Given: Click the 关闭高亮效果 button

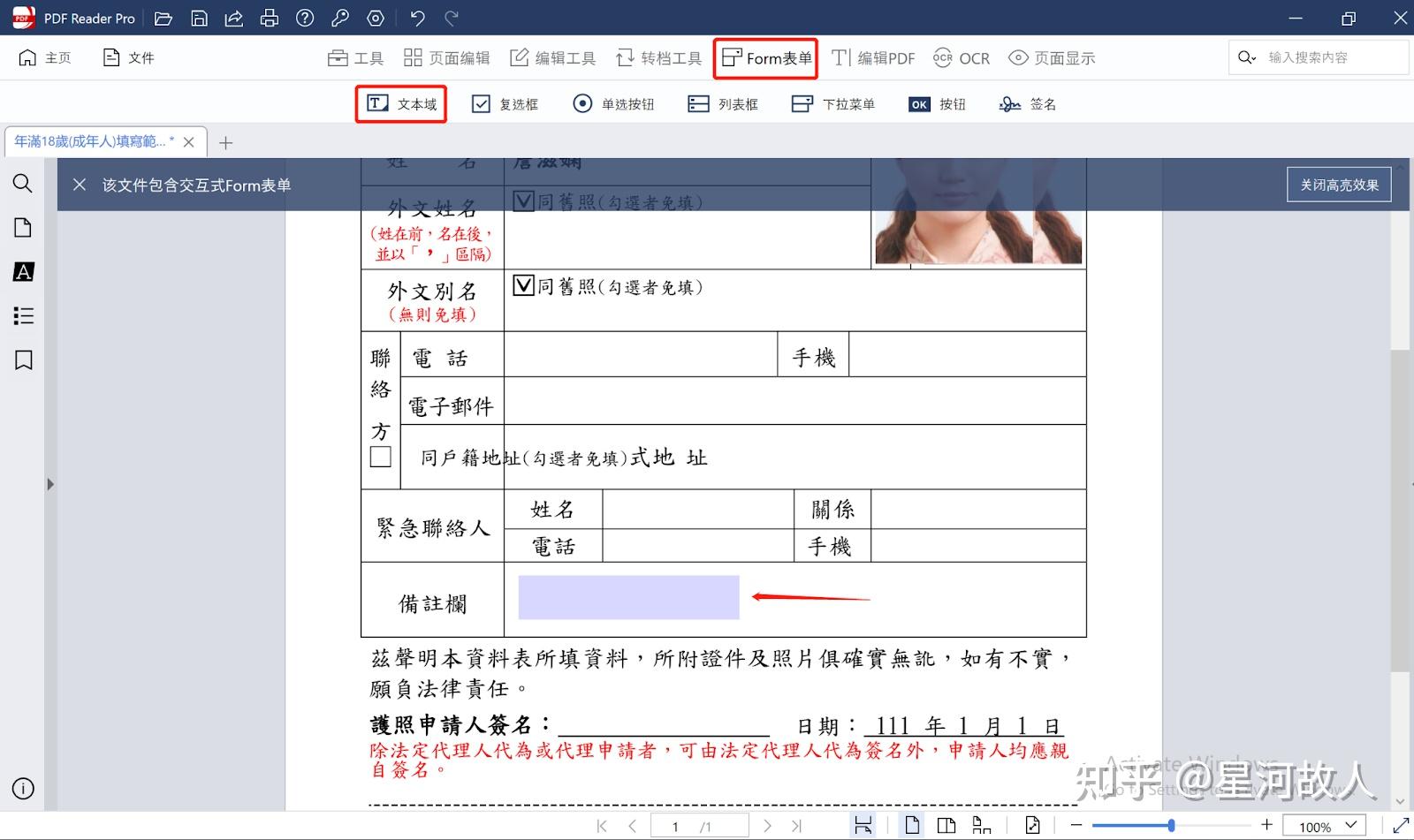Looking at the screenshot, I should click(1338, 184).
